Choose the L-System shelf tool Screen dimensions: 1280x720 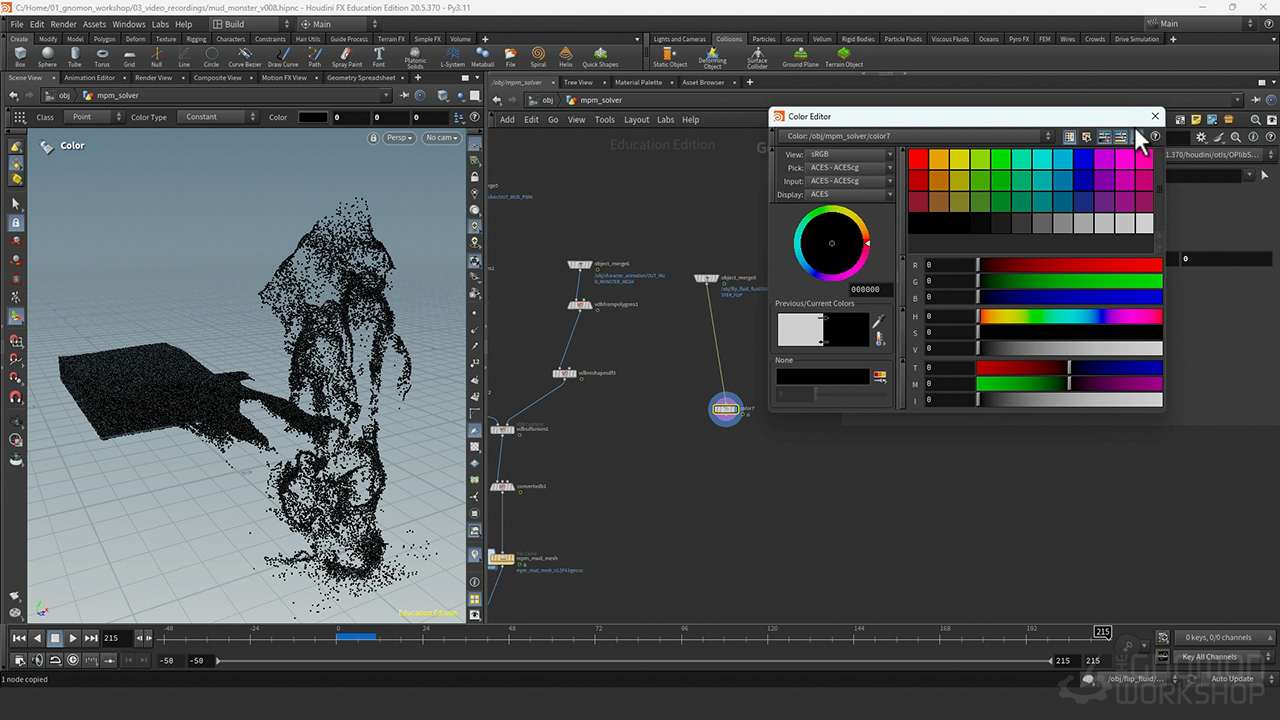452,56
